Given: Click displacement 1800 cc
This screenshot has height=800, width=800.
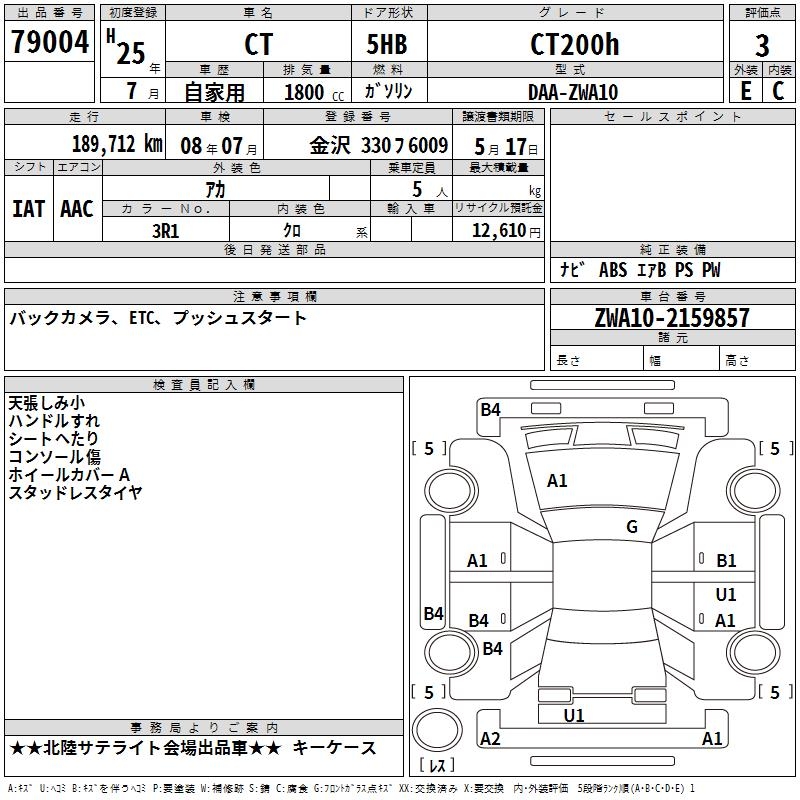Looking at the screenshot, I should tap(314, 92).
